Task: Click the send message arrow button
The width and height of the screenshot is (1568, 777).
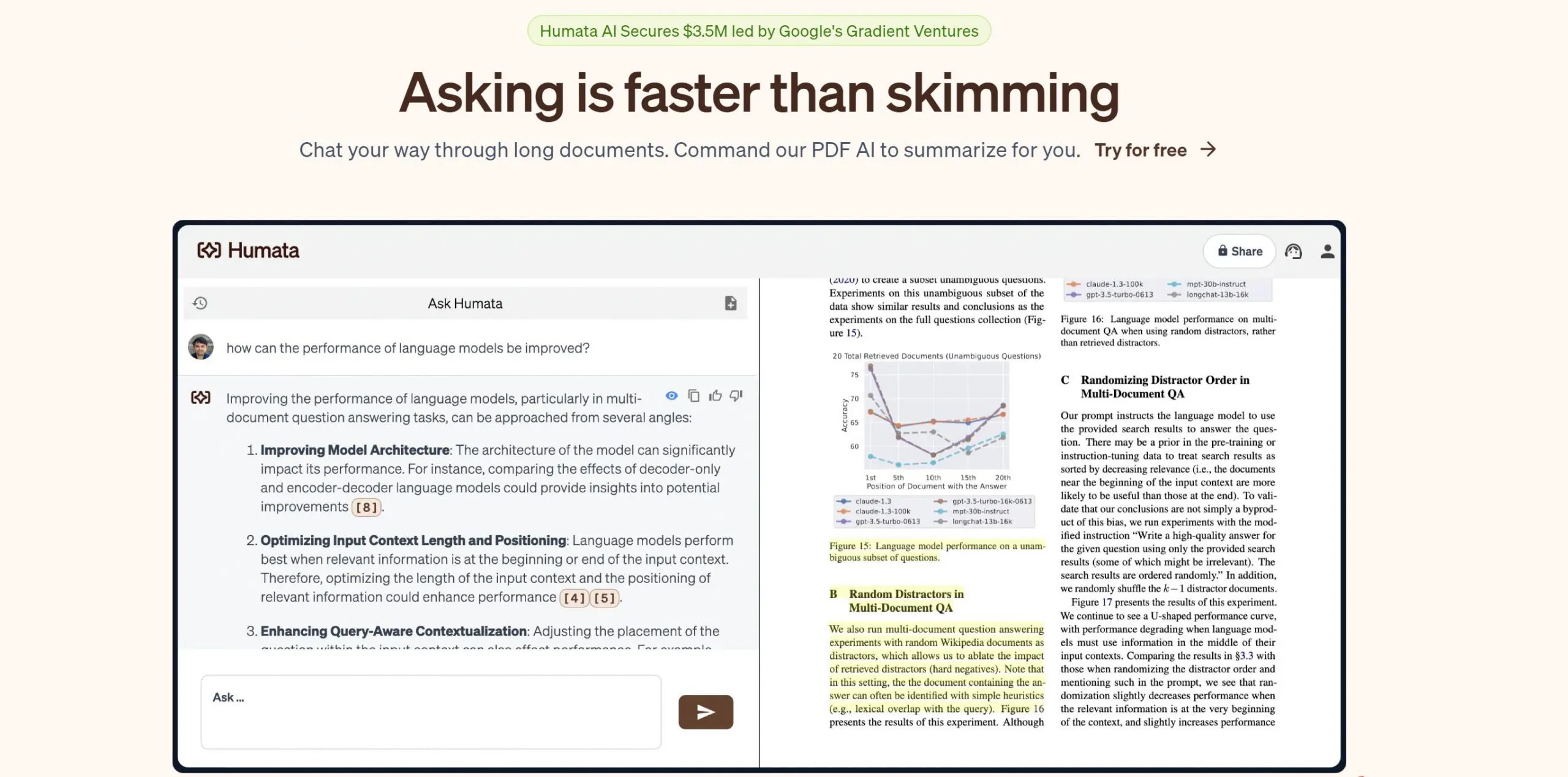Action: (x=705, y=711)
